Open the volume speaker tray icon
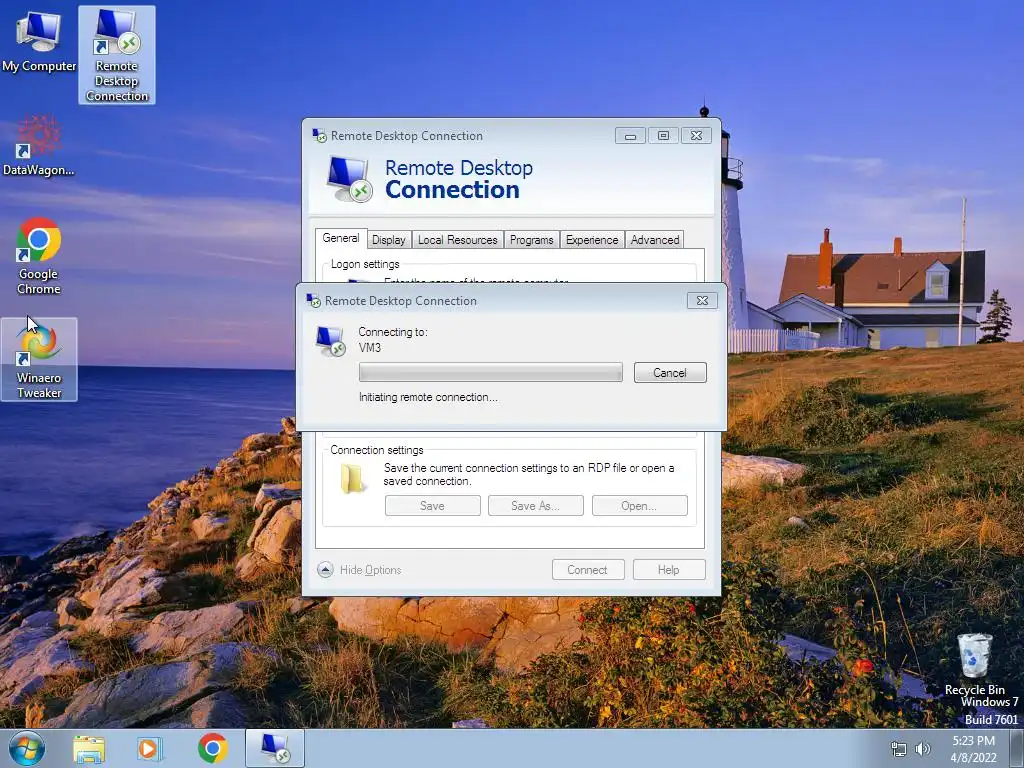Viewport: 1024px width, 768px height. pos(923,749)
